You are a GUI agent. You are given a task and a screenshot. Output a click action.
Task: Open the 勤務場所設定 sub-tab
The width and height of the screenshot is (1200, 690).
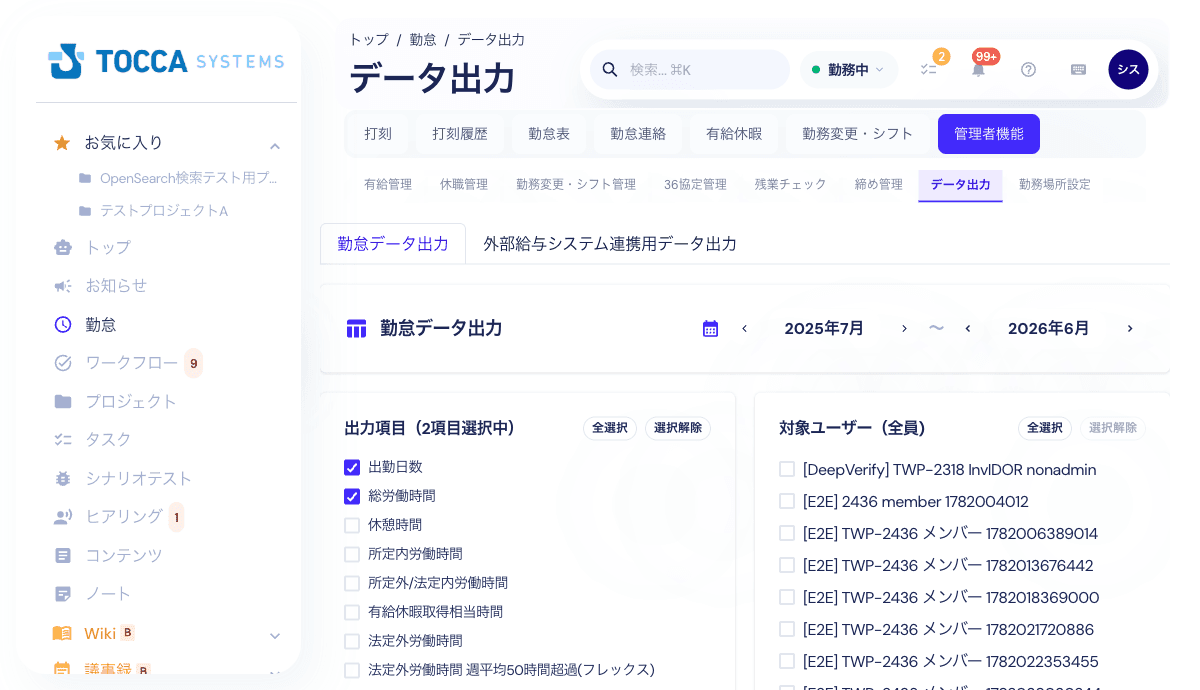(x=1055, y=185)
